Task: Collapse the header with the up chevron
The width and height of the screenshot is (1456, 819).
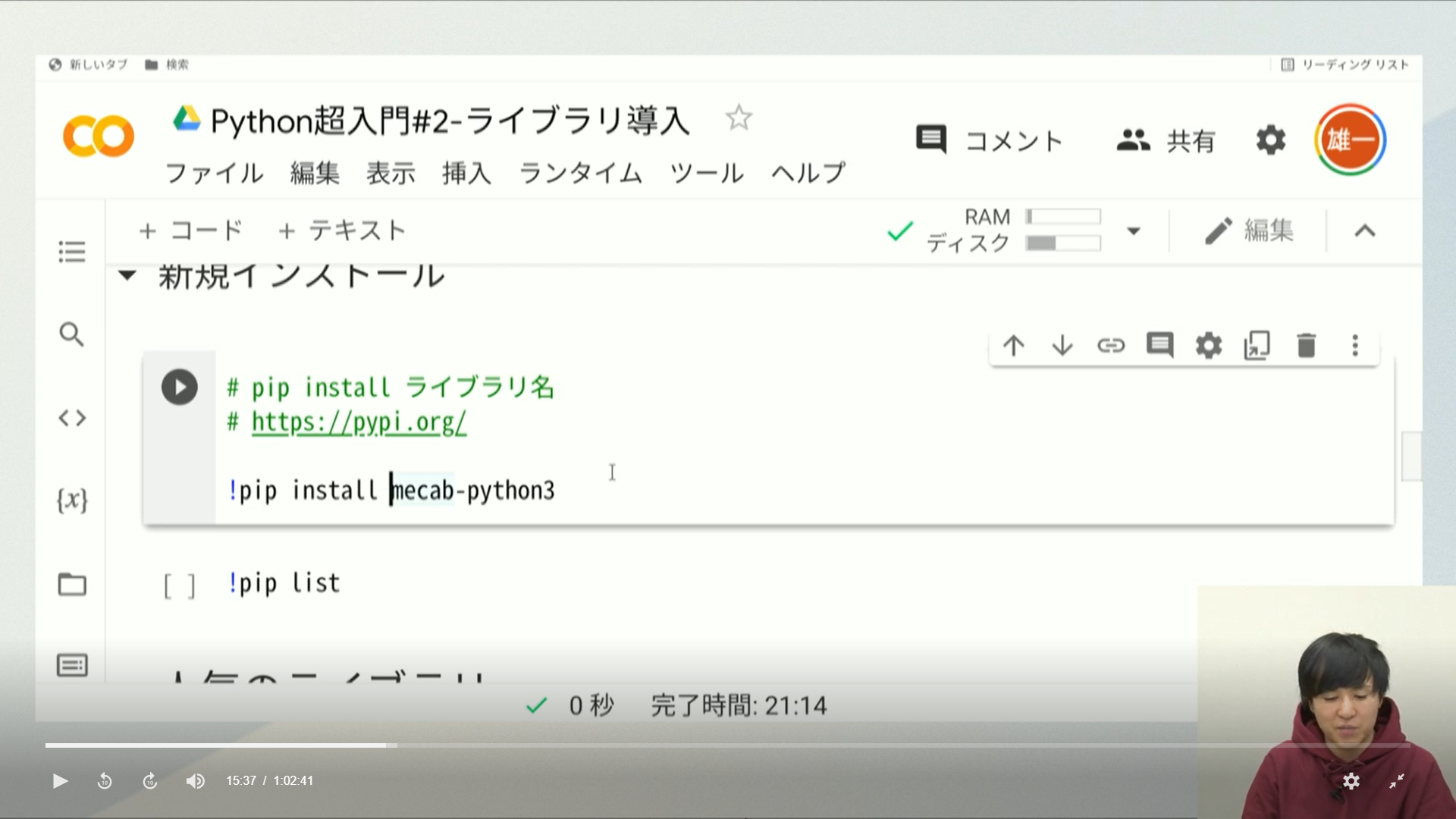Action: (x=1365, y=231)
